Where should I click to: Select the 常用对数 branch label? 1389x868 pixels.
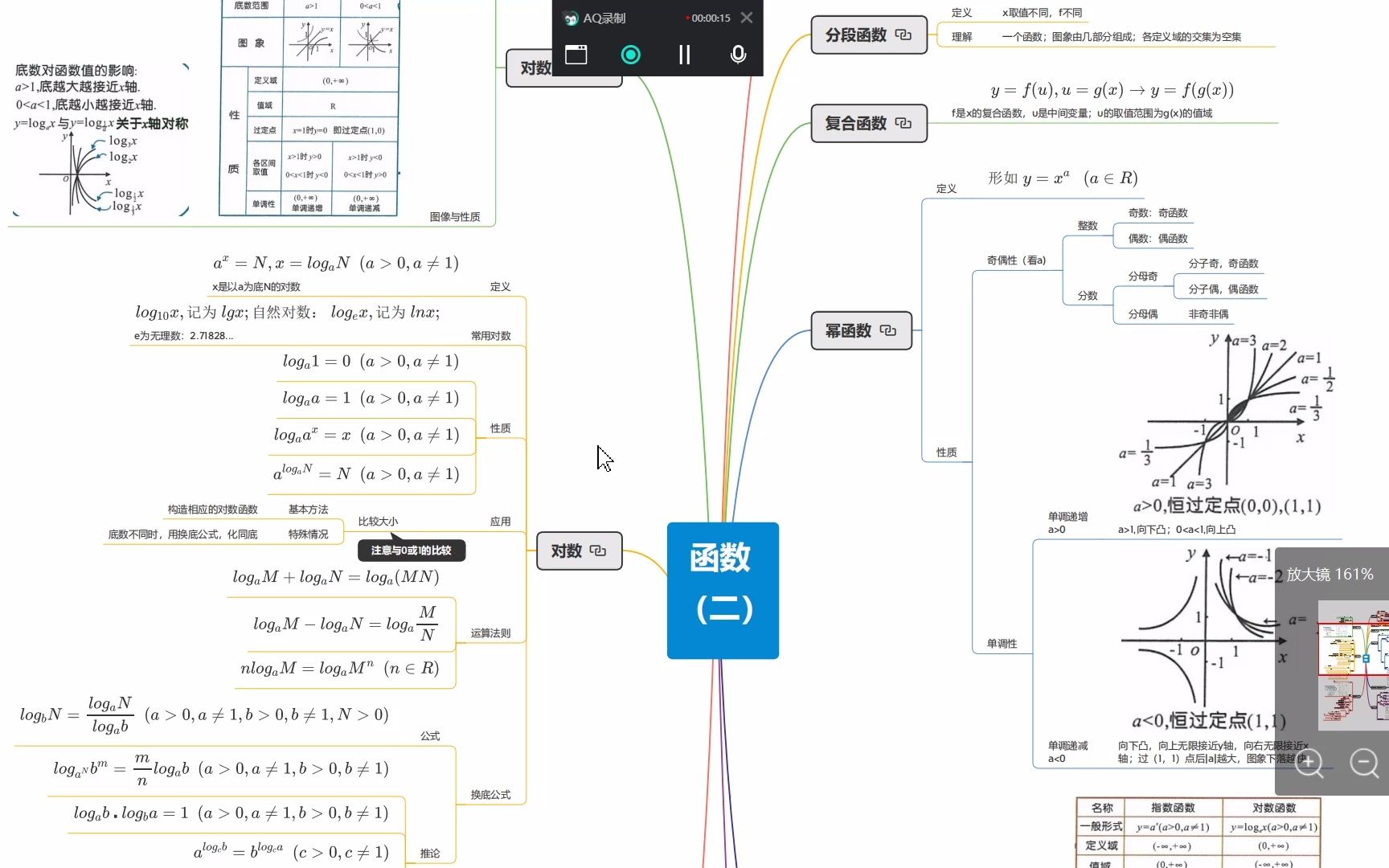pyautogui.click(x=490, y=336)
